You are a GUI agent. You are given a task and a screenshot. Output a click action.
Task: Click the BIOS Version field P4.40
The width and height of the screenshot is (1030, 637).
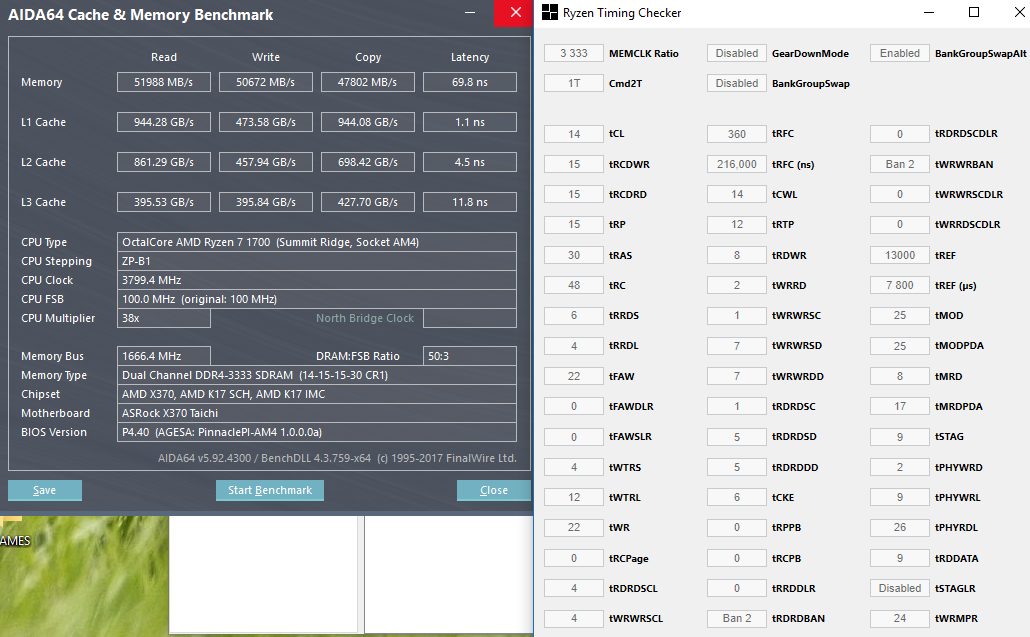pyautogui.click(x=317, y=433)
